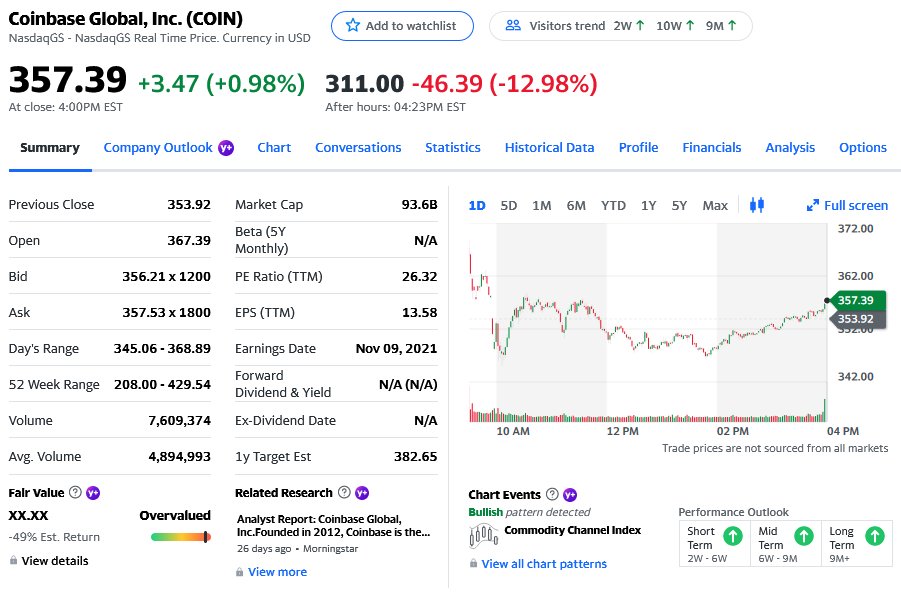
Task: Open the chart in Full screen
Action: click(848, 205)
